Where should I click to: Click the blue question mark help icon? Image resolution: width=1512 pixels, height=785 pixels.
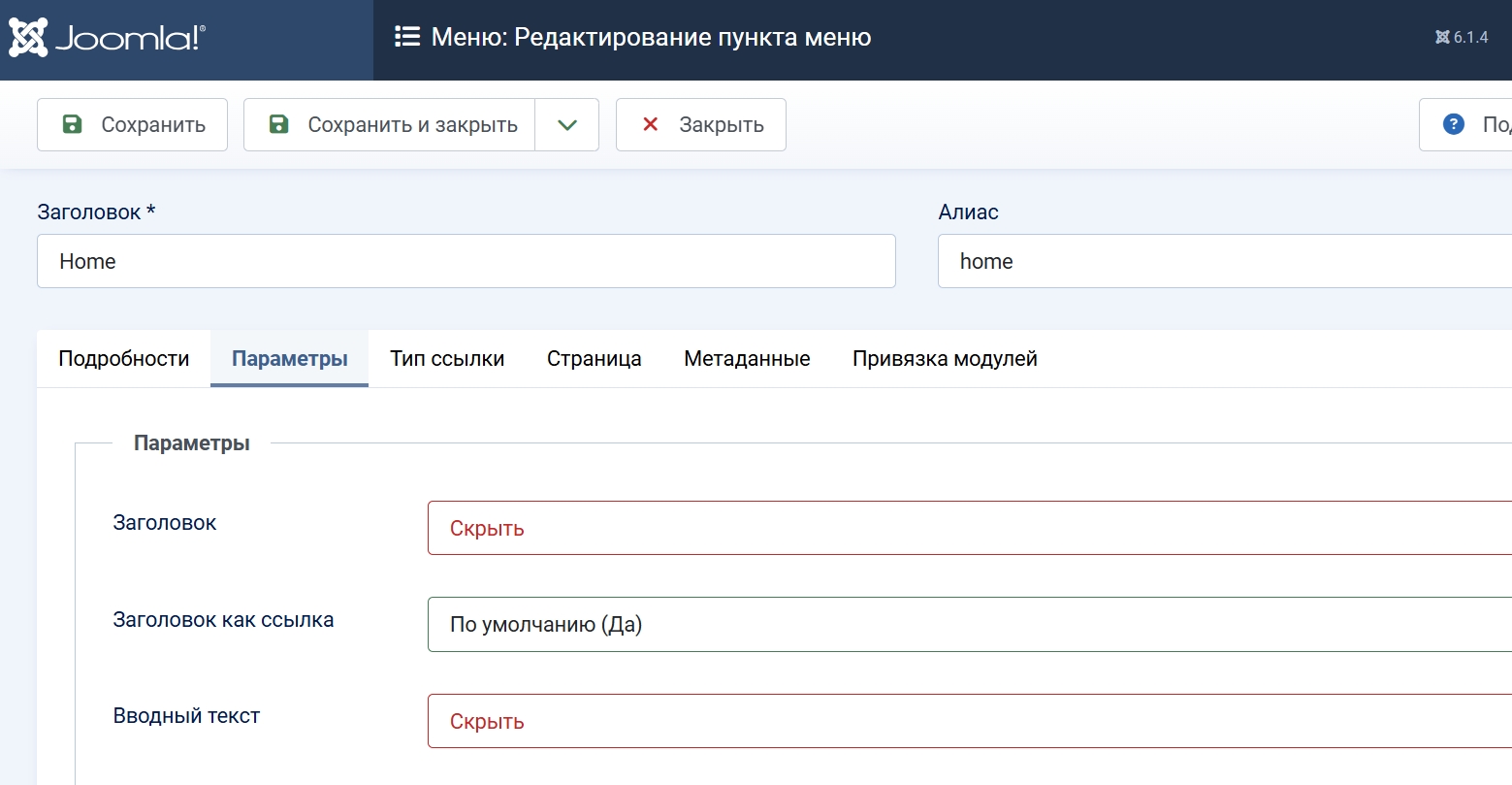1454,124
